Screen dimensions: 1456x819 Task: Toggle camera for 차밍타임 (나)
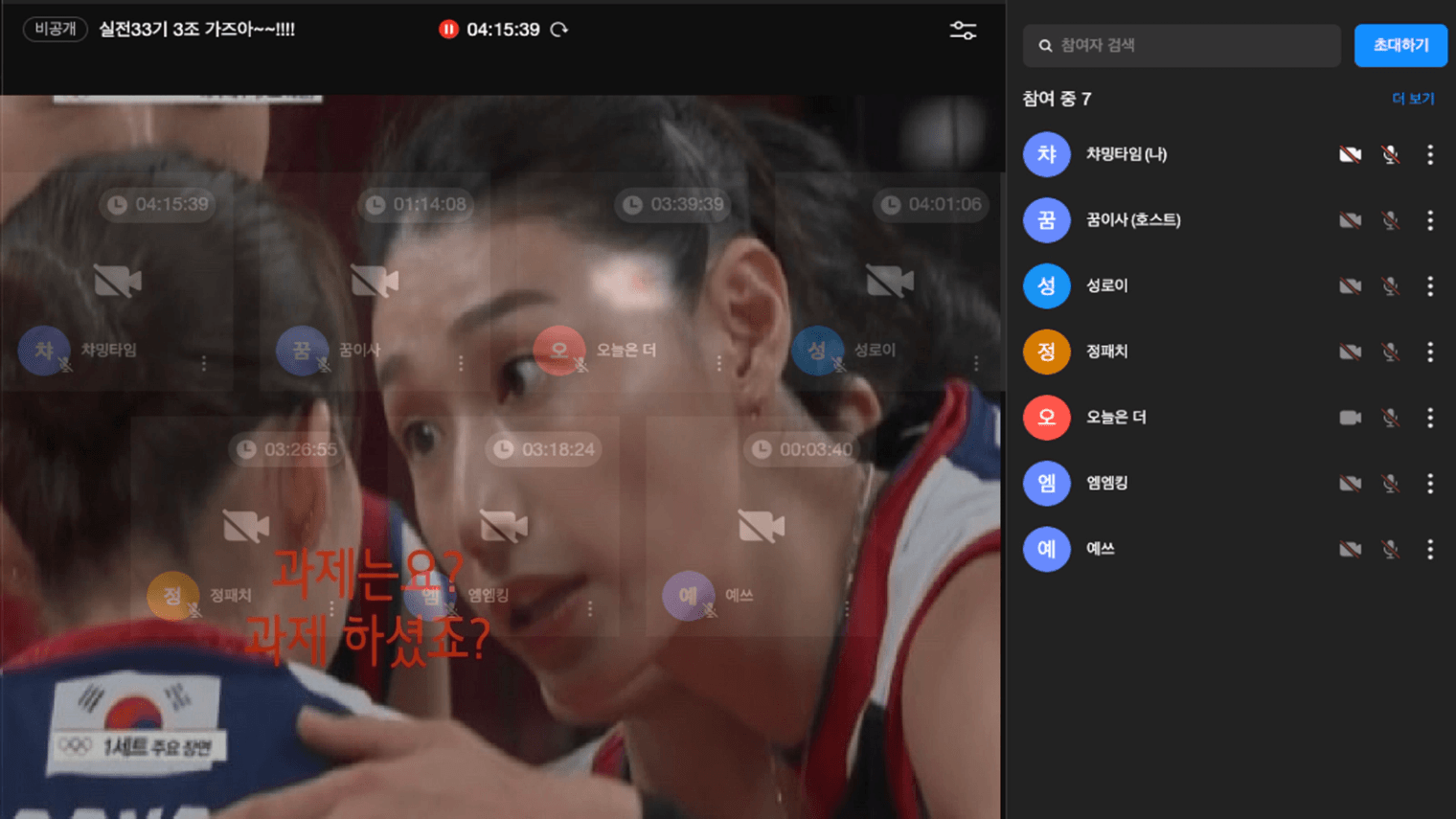click(x=1350, y=154)
